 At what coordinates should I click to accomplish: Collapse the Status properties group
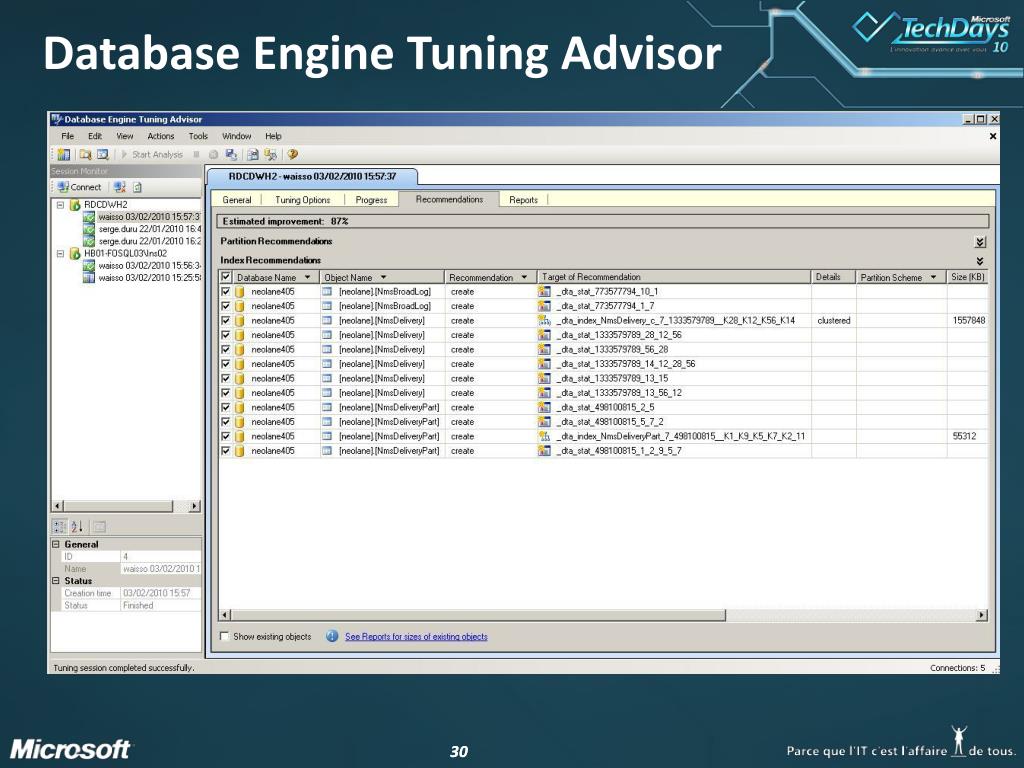[x=56, y=581]
